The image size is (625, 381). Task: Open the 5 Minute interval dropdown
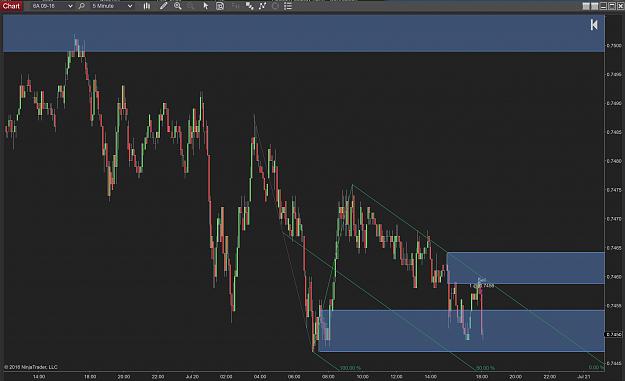[112, 6]
